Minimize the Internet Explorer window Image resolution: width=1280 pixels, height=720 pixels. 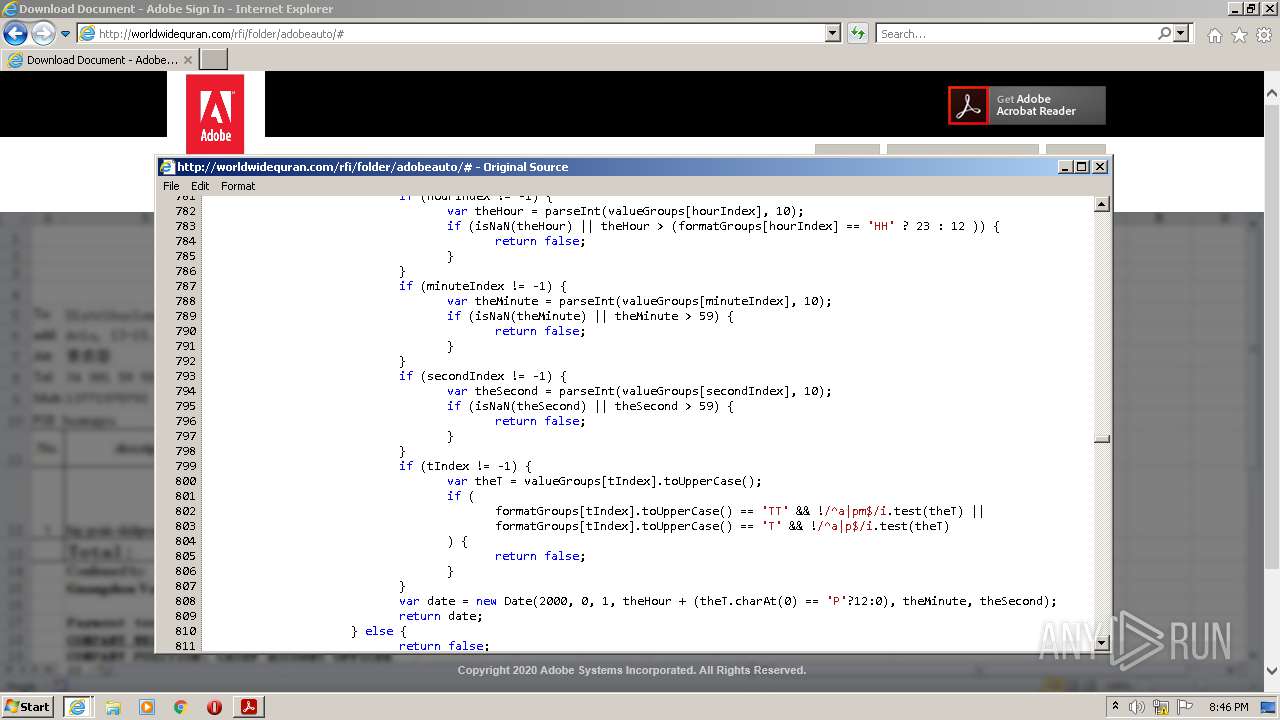click(1234, 9)
